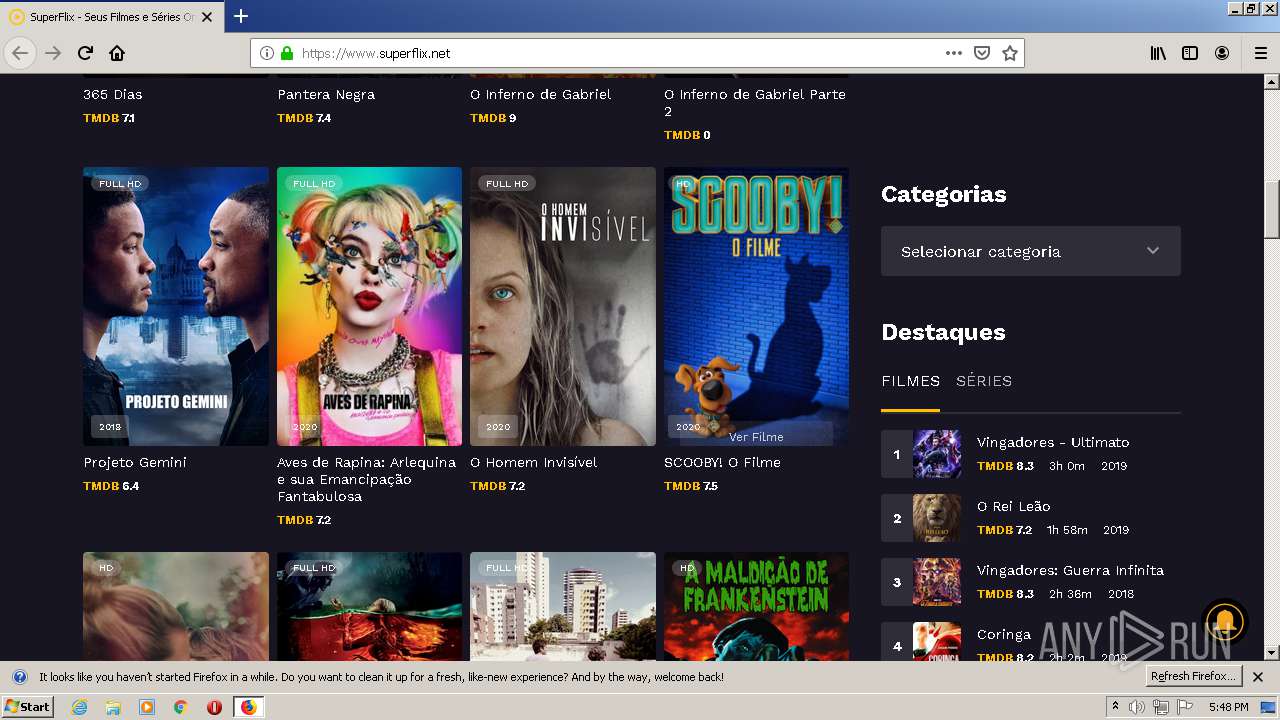Click Vingadores Ultimato small thumbnail

coord(937,454)
